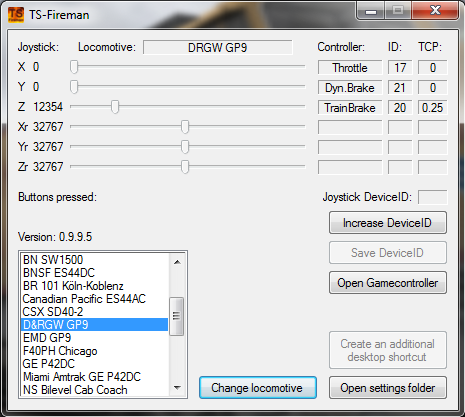Click the Zr axis slider thumb
Viewport: 465px width, 417px height.
[185, 167]
